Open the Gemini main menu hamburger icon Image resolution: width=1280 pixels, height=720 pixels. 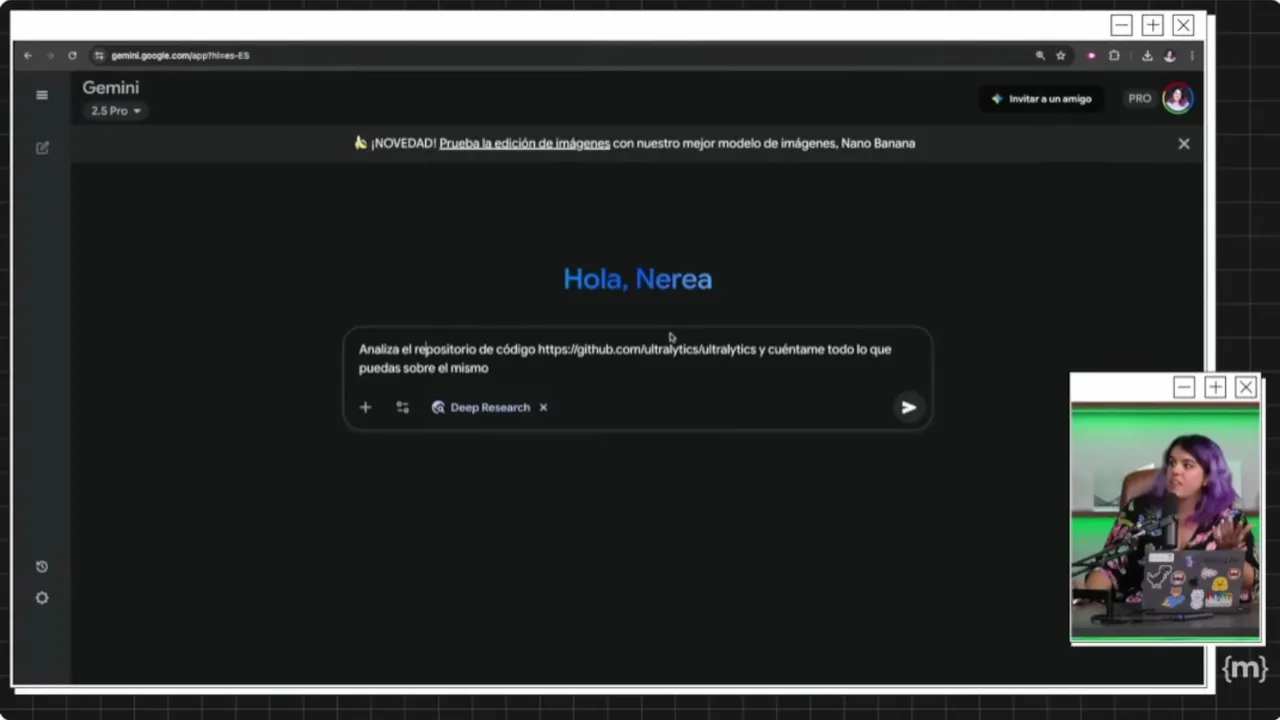[42, 95]
